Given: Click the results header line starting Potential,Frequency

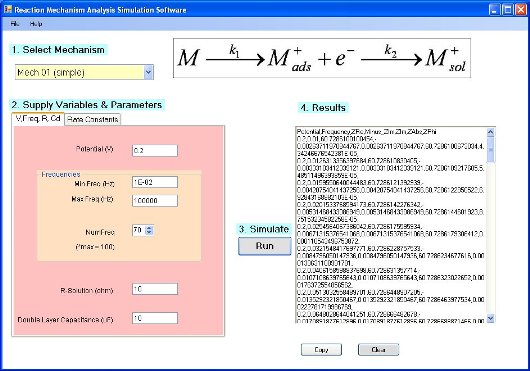Looking at the screenshot, I should pyautogui.click(x=366, y=131).
